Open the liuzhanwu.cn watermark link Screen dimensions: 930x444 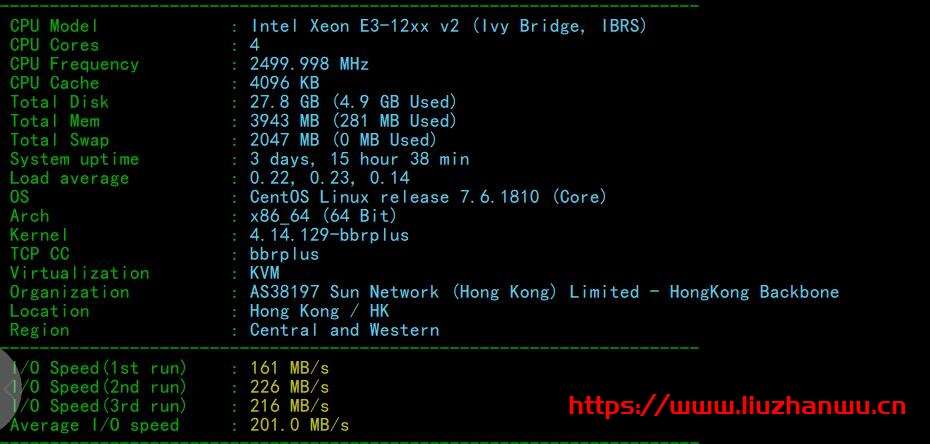click(737, 406)
